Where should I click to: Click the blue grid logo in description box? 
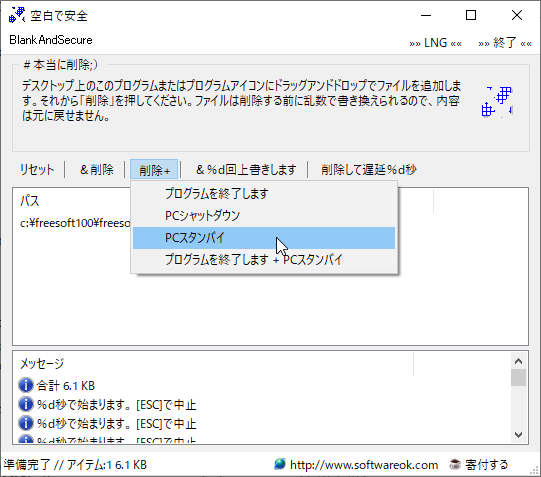coord(497,101)
